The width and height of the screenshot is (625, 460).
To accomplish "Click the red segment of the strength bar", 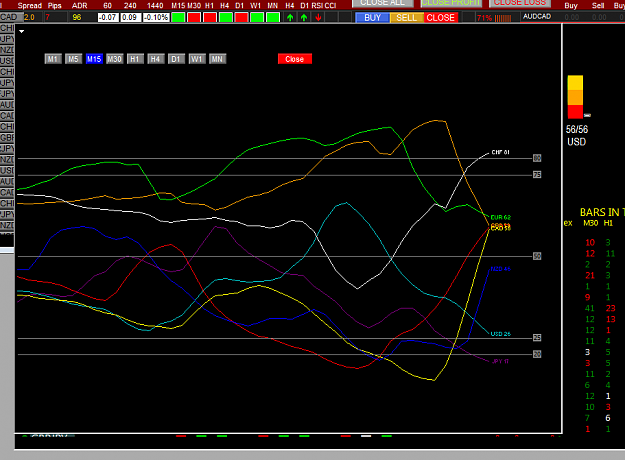I will click(x=575, y=112).
